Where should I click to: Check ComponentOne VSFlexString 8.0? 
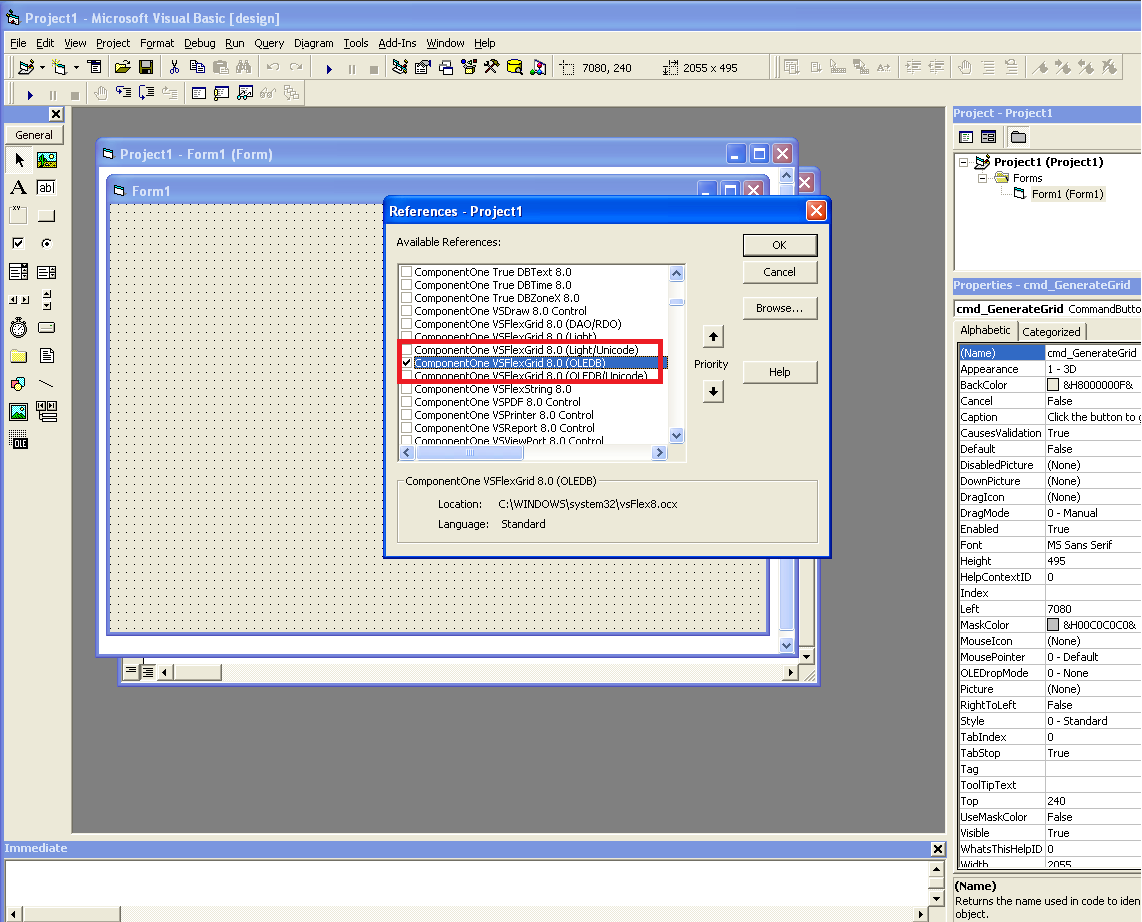(406, 389)
